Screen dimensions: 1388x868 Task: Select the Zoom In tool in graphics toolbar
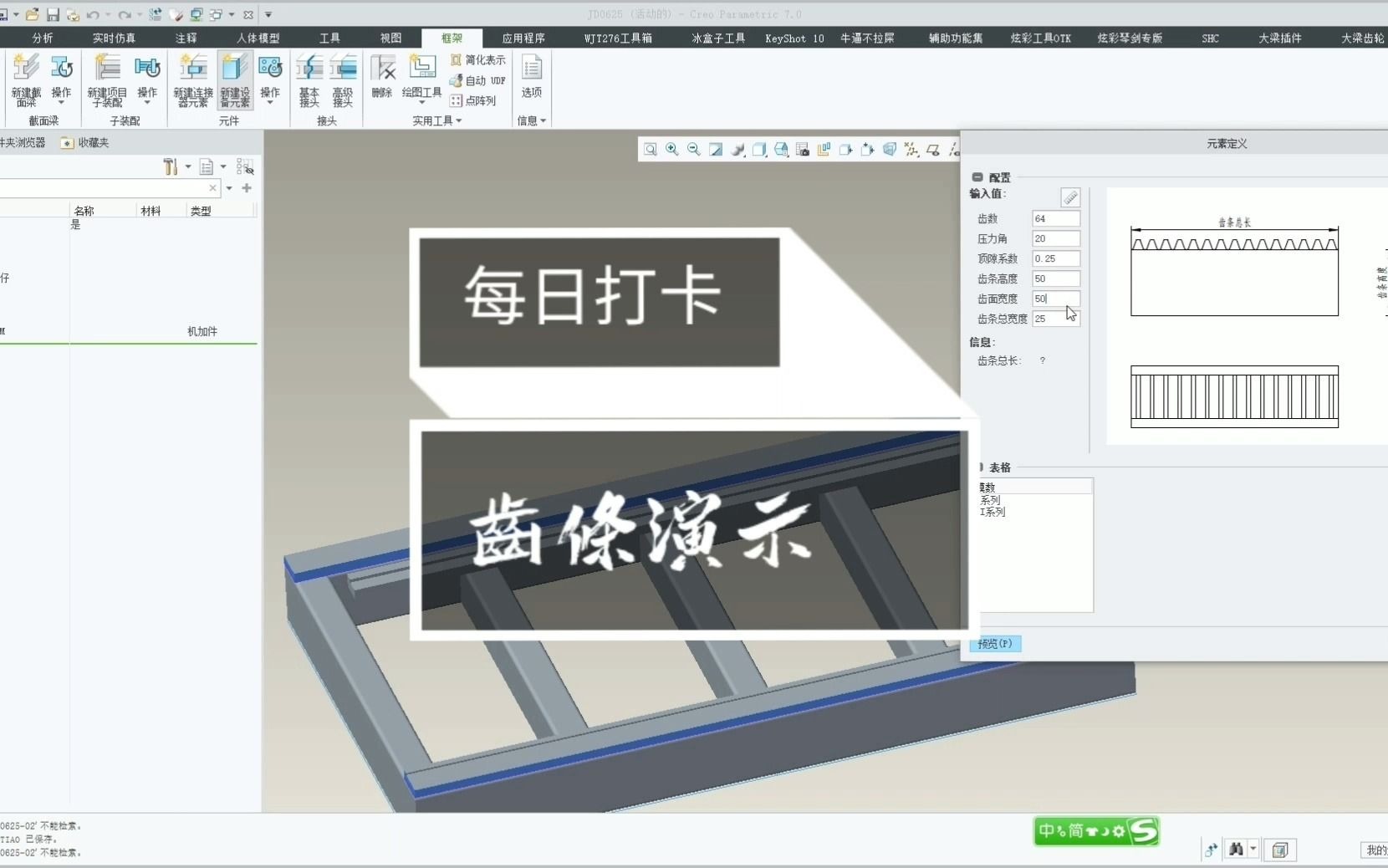(x=672, y=150)
